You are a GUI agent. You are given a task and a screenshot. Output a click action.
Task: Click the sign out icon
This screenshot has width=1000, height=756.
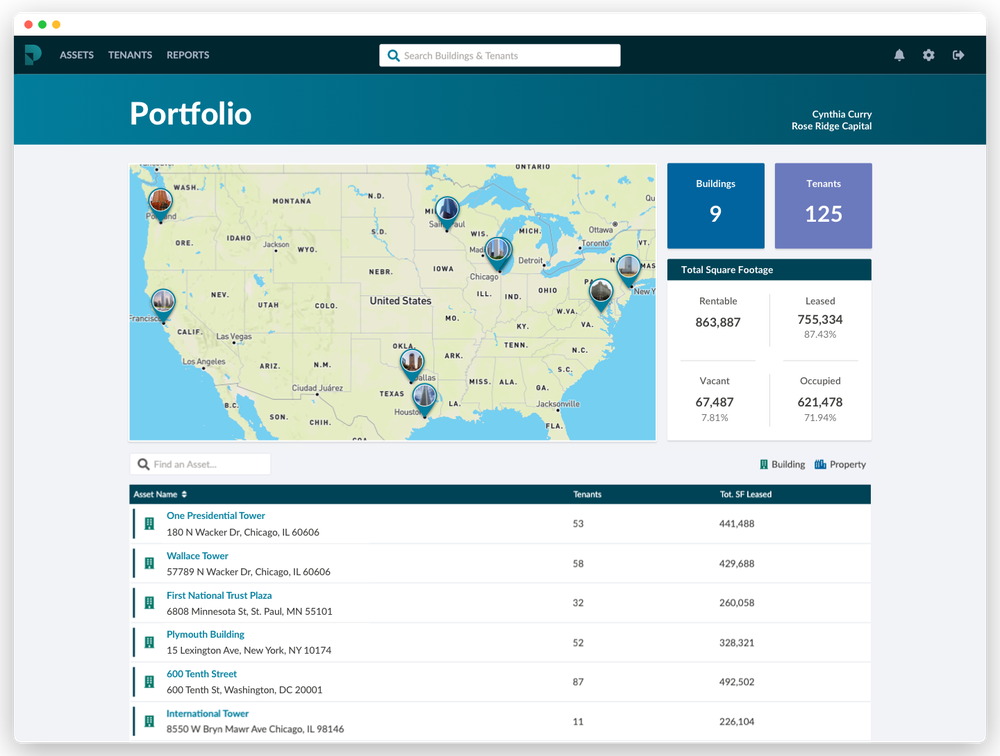click(x=958, y=55)
